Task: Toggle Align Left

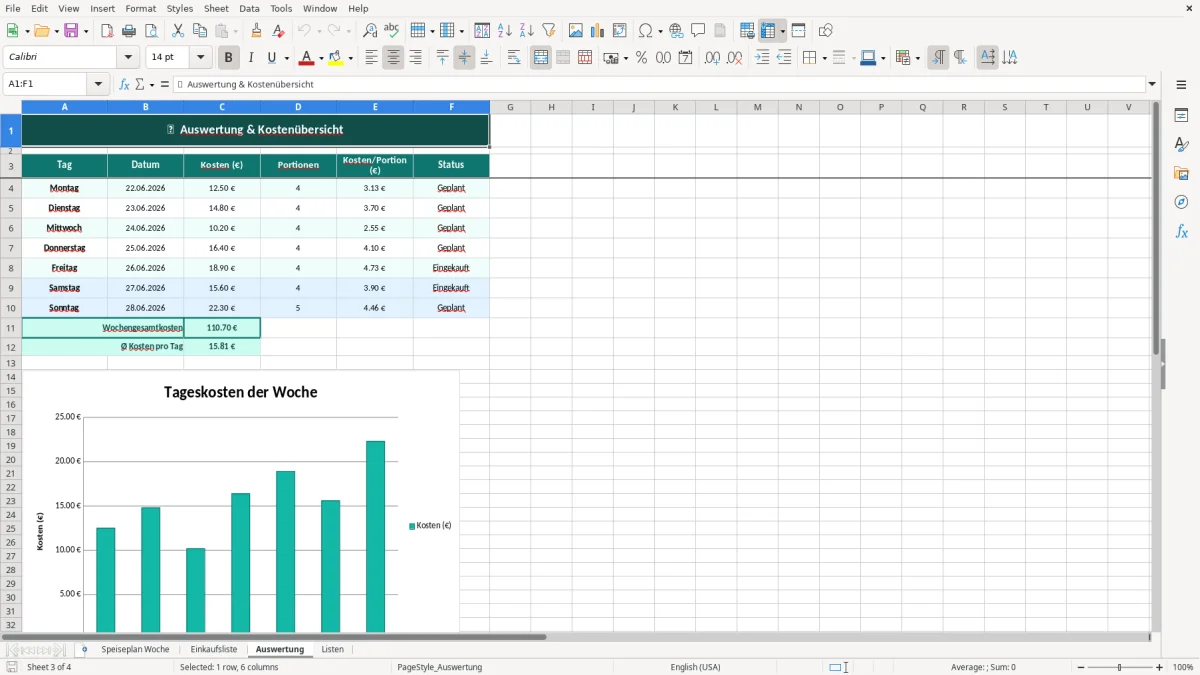Action: [x=371, y=58]
